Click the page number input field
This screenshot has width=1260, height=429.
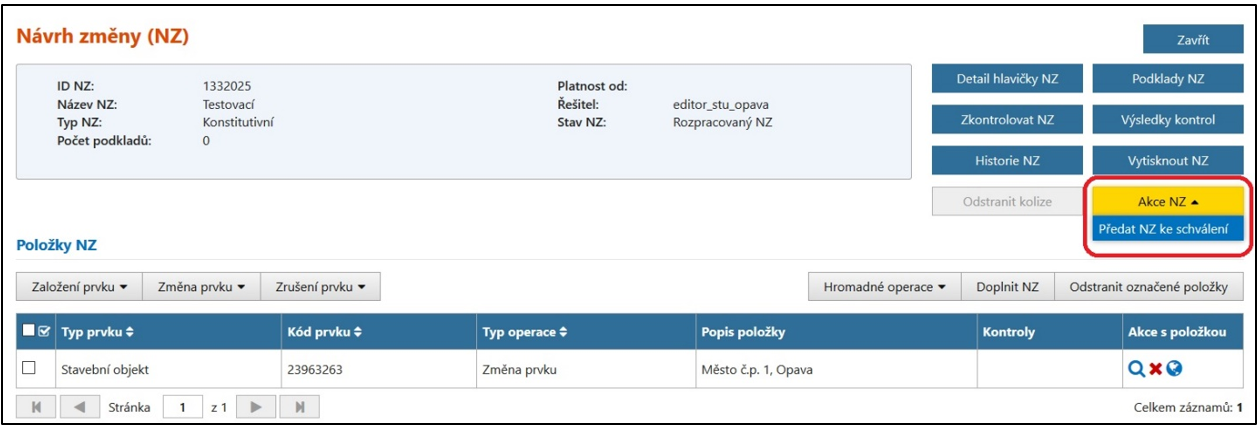point(183,408)
